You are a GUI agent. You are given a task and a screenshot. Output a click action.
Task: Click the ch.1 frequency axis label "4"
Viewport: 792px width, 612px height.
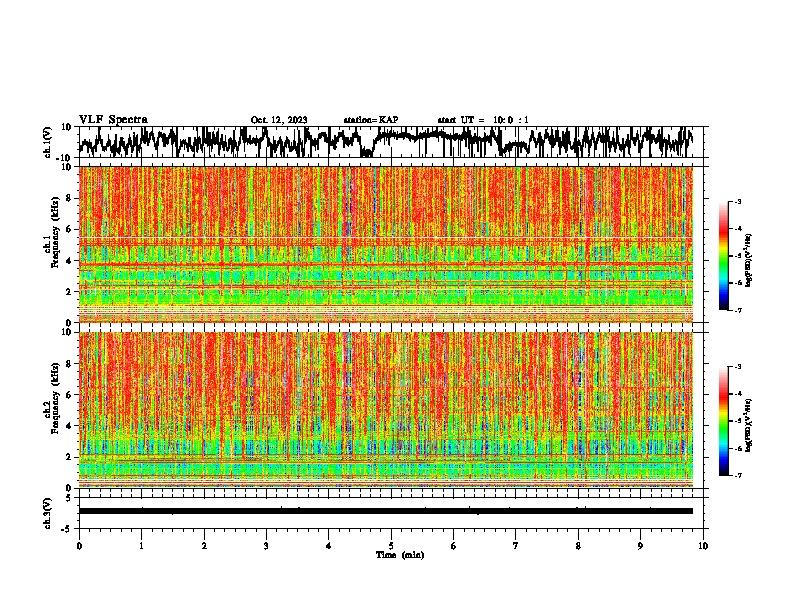tap(70, 261)
